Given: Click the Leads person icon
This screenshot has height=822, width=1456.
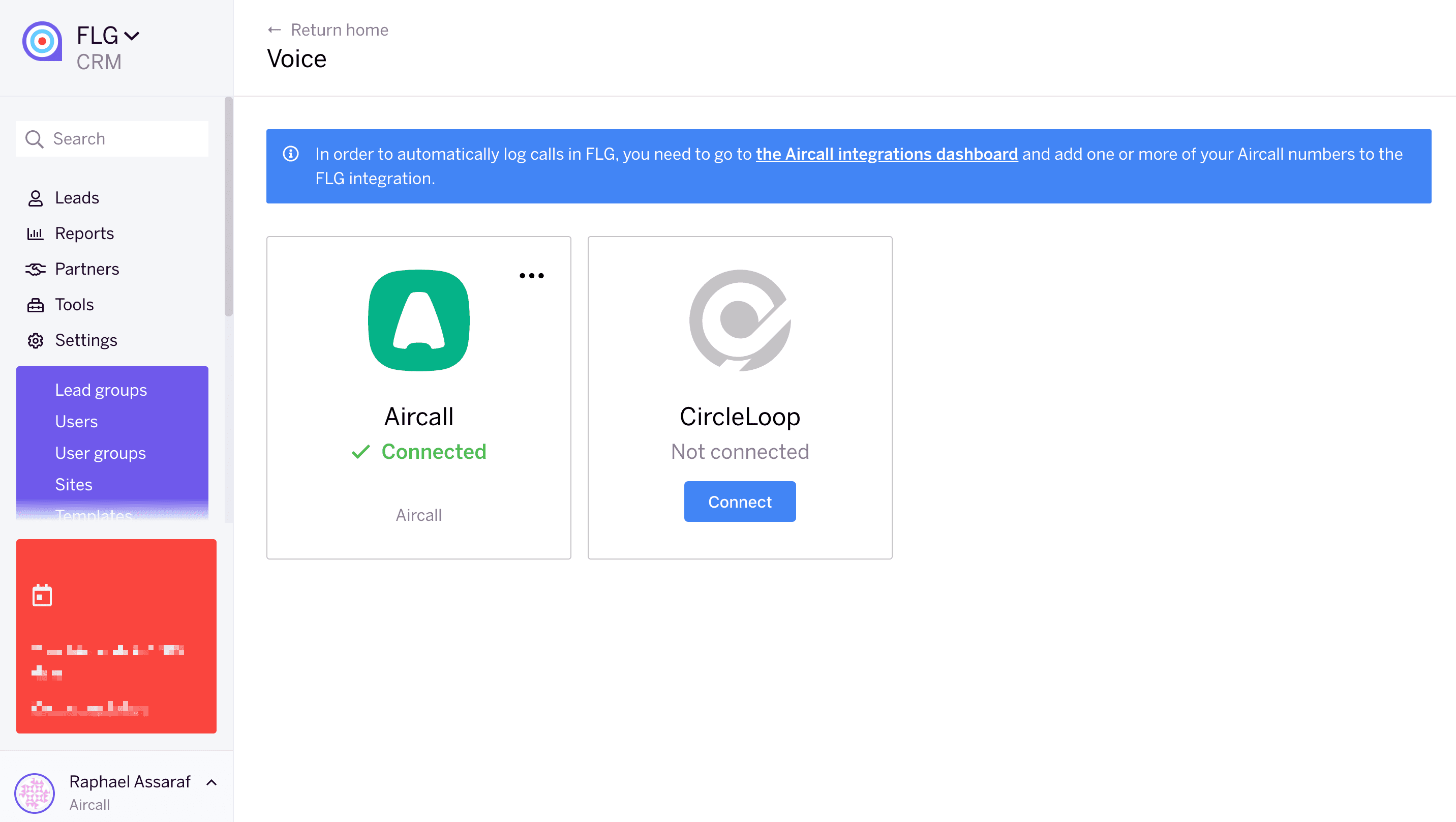Looking at the screenshot, I should pyautogui.click(x=35, y=198).
